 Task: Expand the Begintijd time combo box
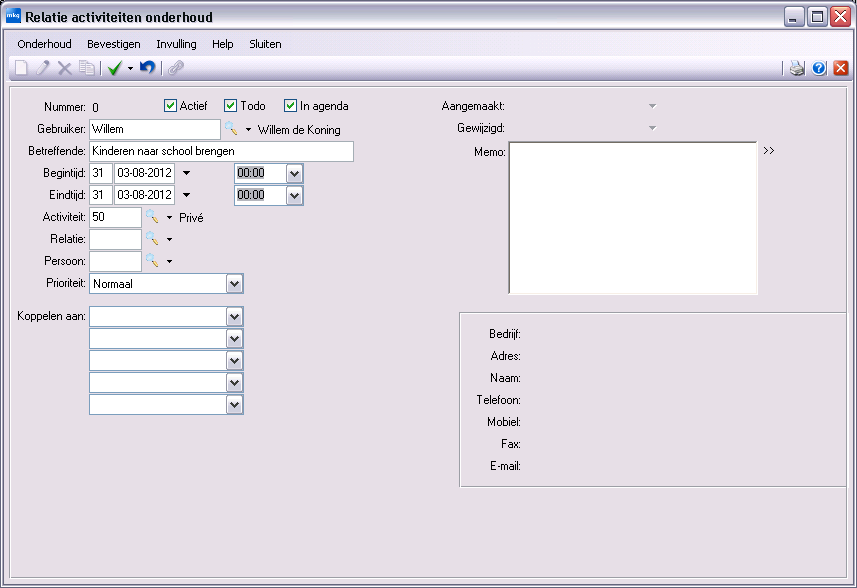coord(294,174)
